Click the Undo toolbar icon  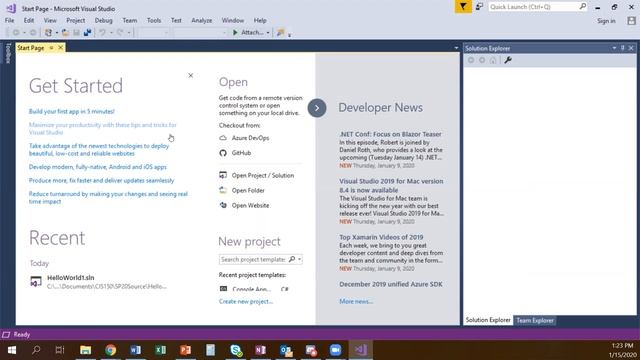102,33
